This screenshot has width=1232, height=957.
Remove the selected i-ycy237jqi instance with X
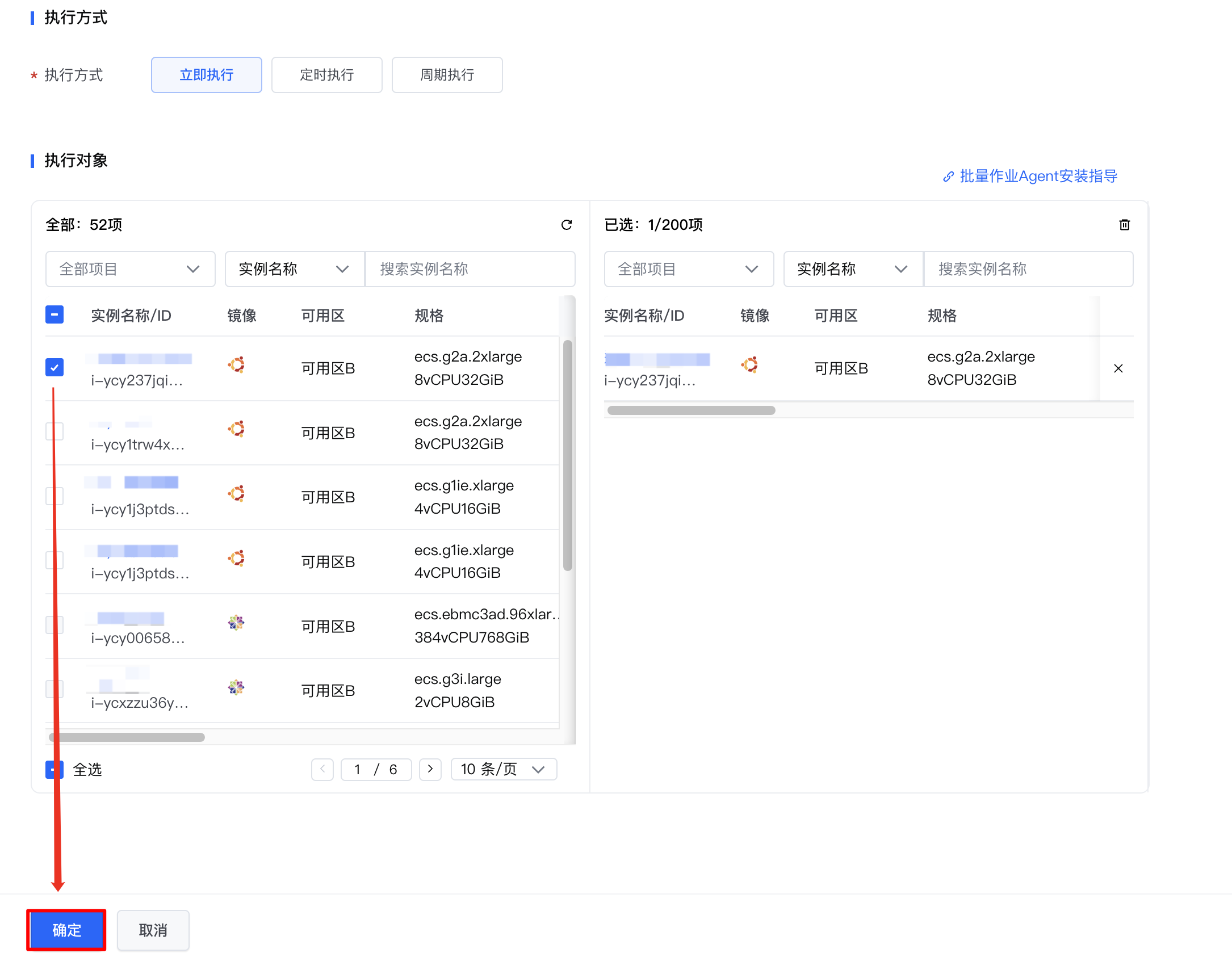[1118, 368]
